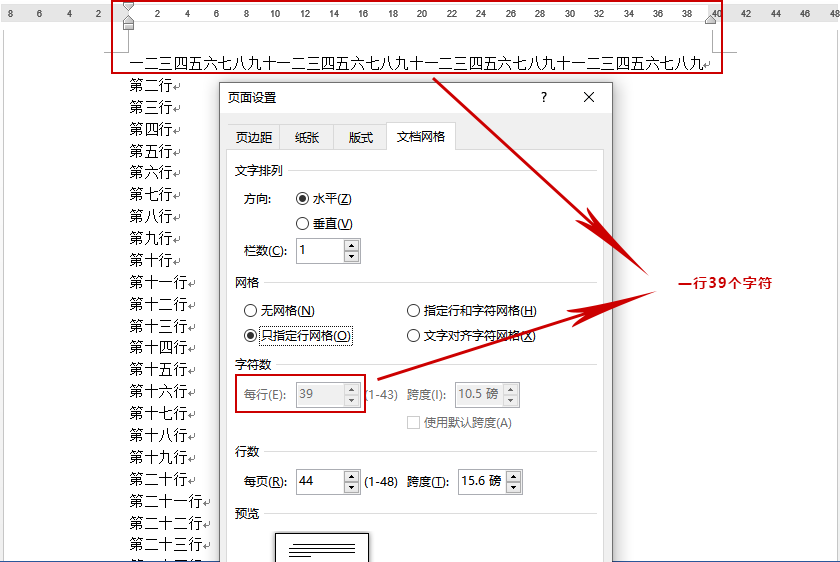Viewport: 840px width, 562px height.
Task: Increase the 15.6 磅 line pitch
Action: pos(514,476)
